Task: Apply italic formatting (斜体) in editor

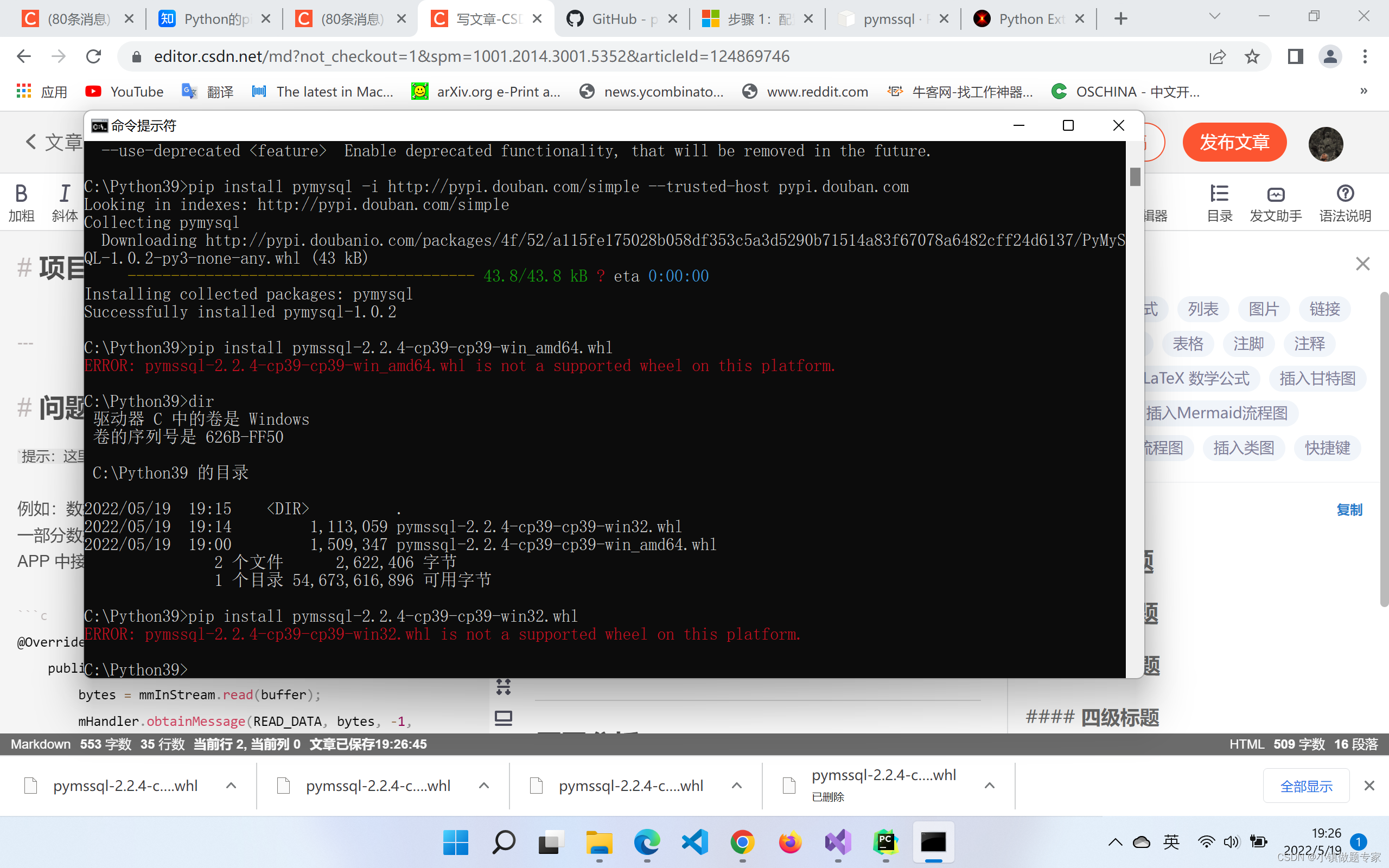Action: point(64,203)
